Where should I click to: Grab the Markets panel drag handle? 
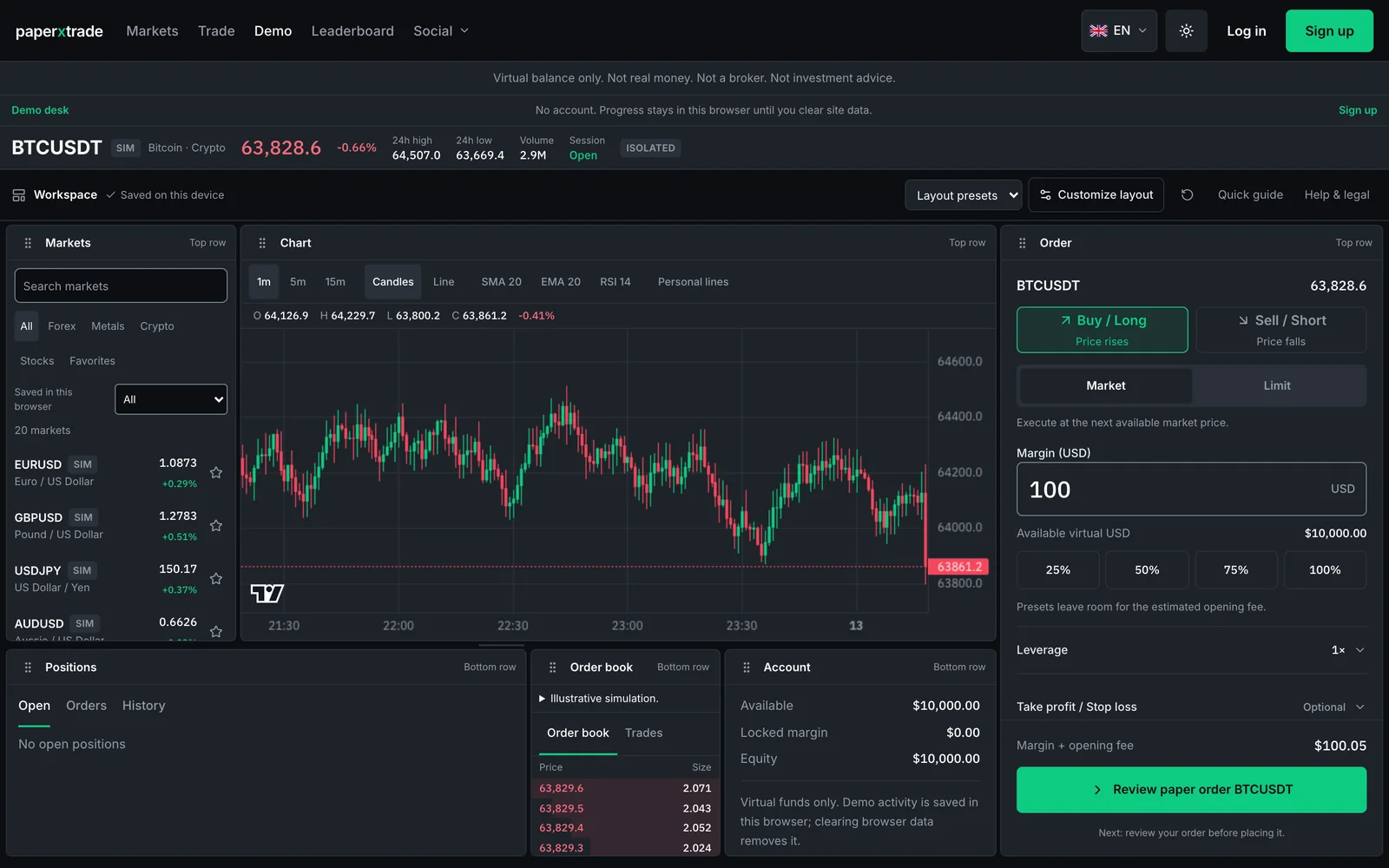click(x=28, y=243)
